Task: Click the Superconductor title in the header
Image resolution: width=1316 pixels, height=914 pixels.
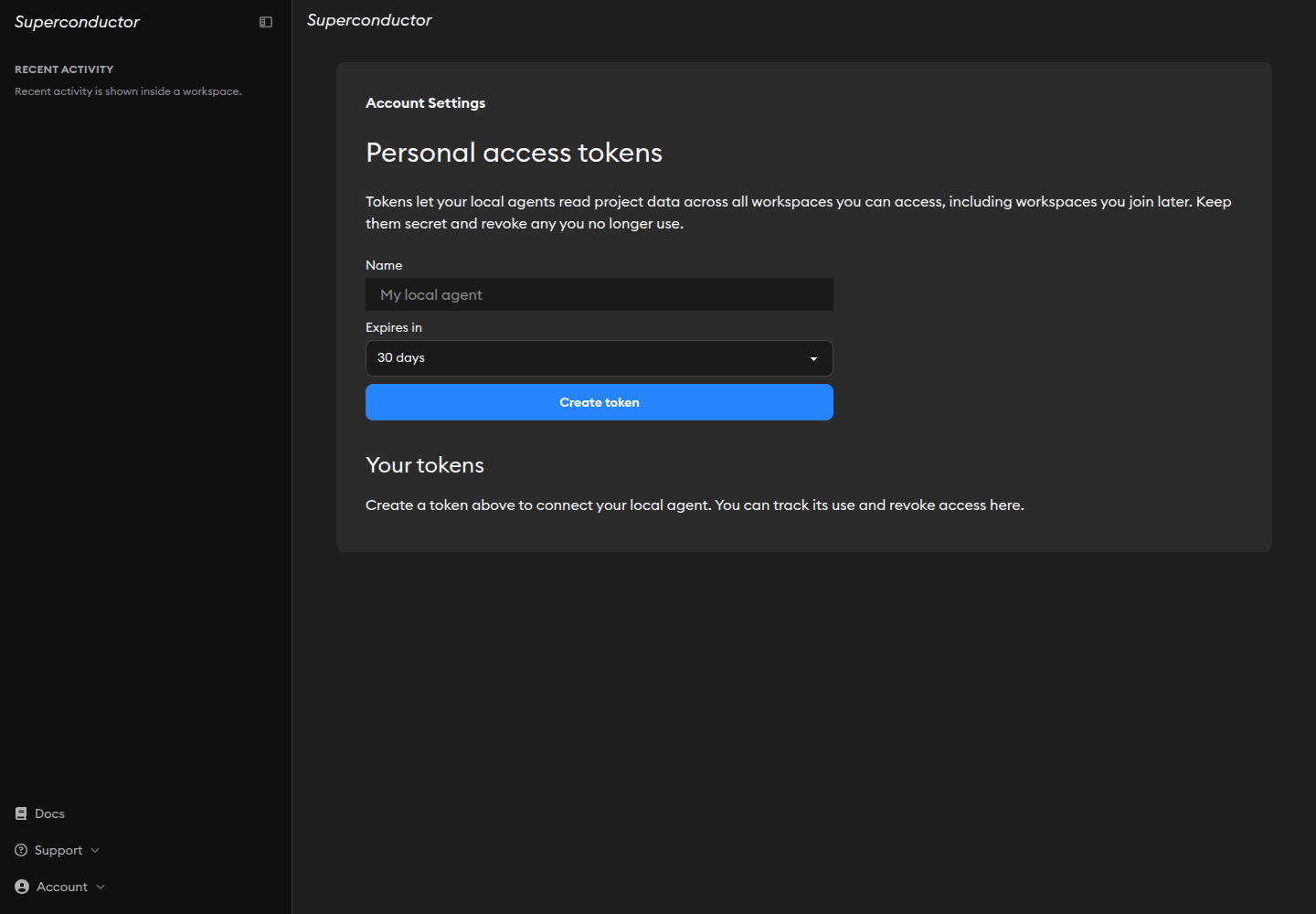Action: [369, 20]
